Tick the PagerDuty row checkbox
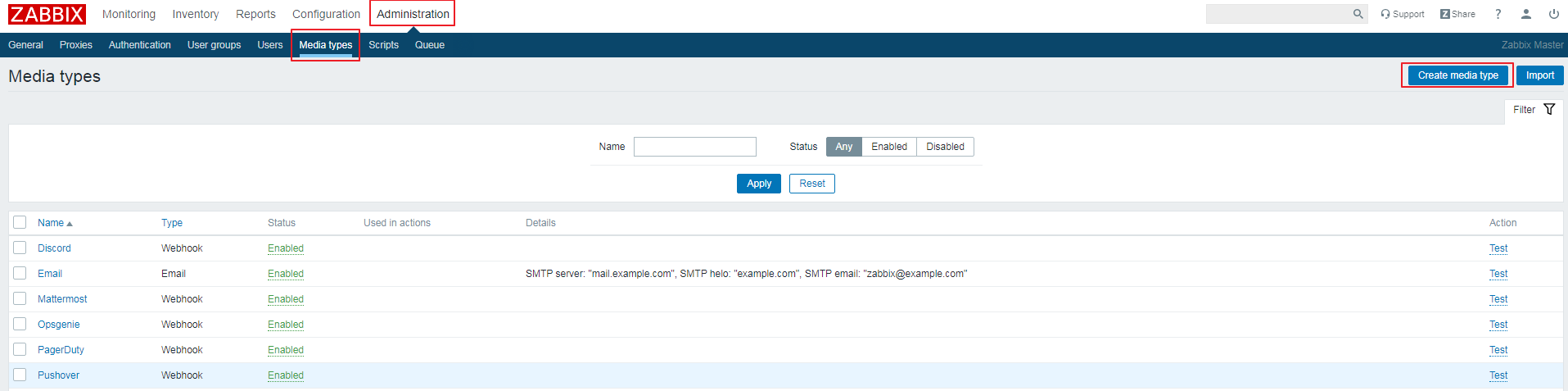1568x391 pixels. point(20,349)
